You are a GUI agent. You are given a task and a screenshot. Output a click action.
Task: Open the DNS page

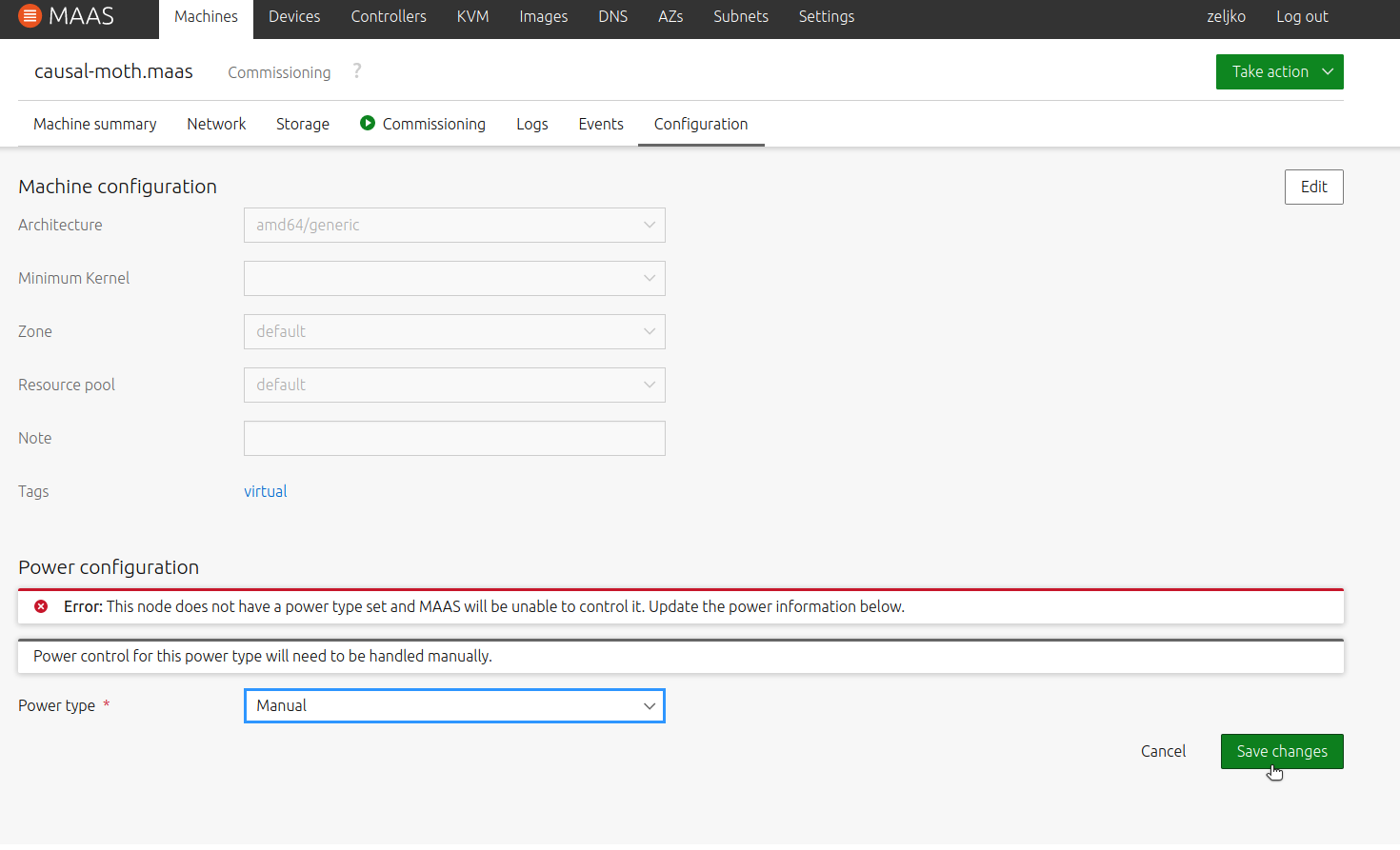pos(612,17)
